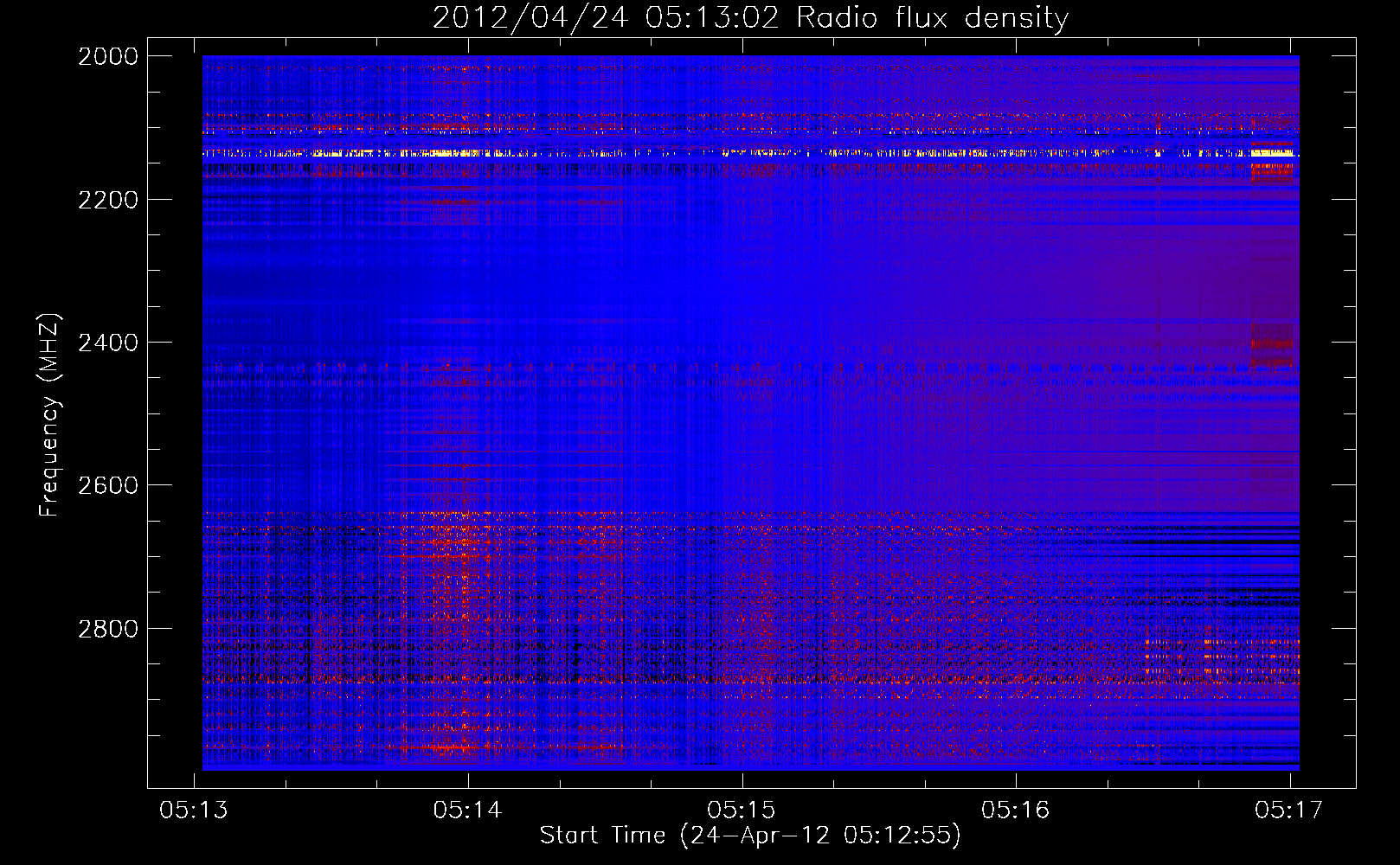Select the 2800 frequency axis label
Image resolution: width=1400 pixels, height=865 pixels.
tap(108, 629)
